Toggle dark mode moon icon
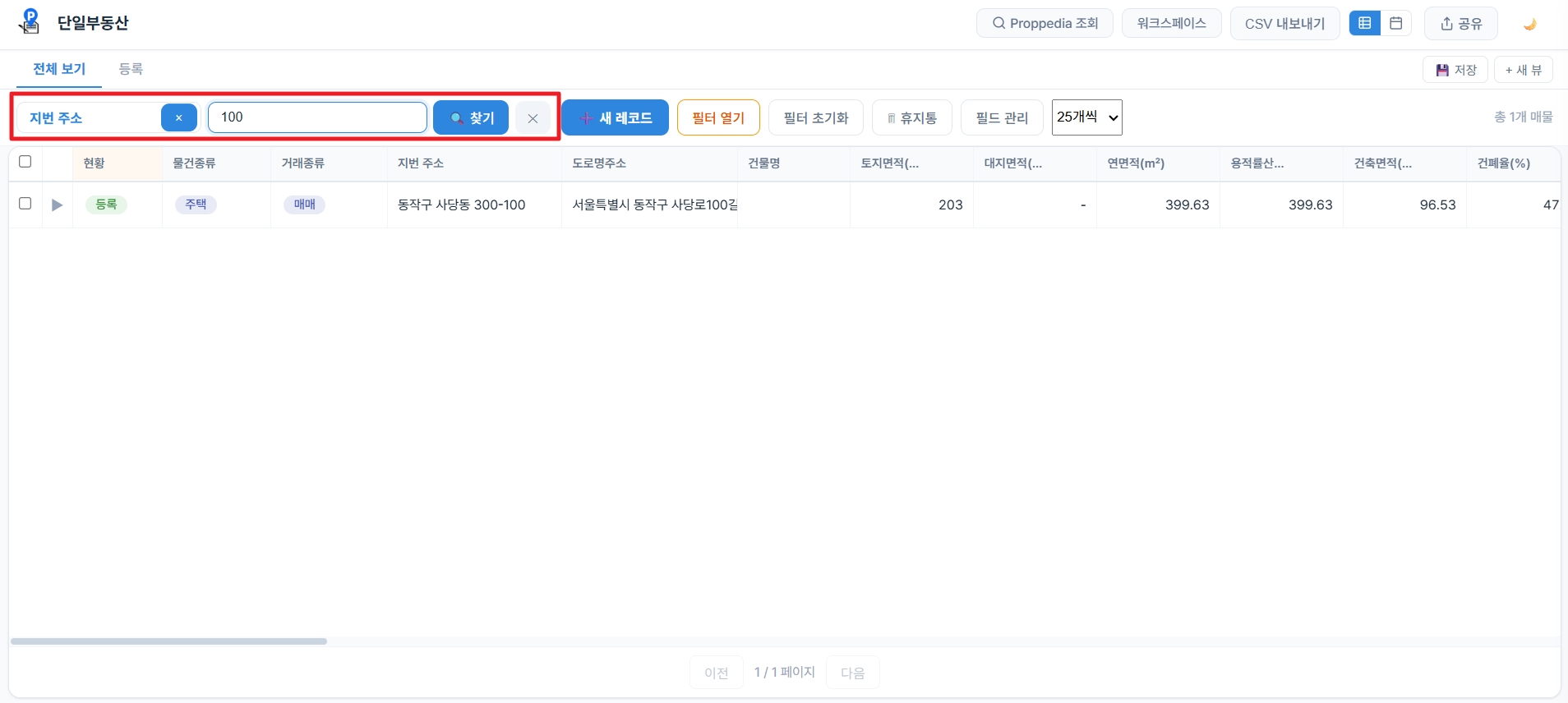The height and width of the screenshot is (703, 1568). (1529, 24)
